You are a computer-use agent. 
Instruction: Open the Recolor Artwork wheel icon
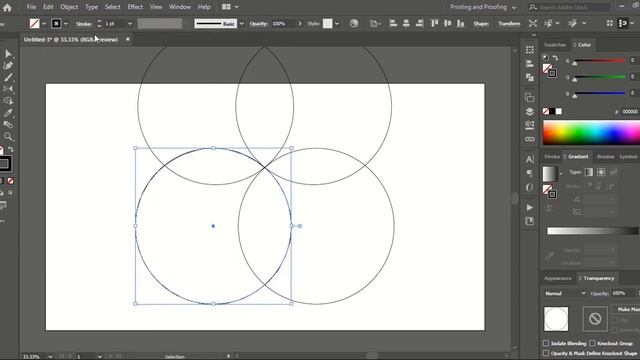pyautogui.click(x=354, y=23)
